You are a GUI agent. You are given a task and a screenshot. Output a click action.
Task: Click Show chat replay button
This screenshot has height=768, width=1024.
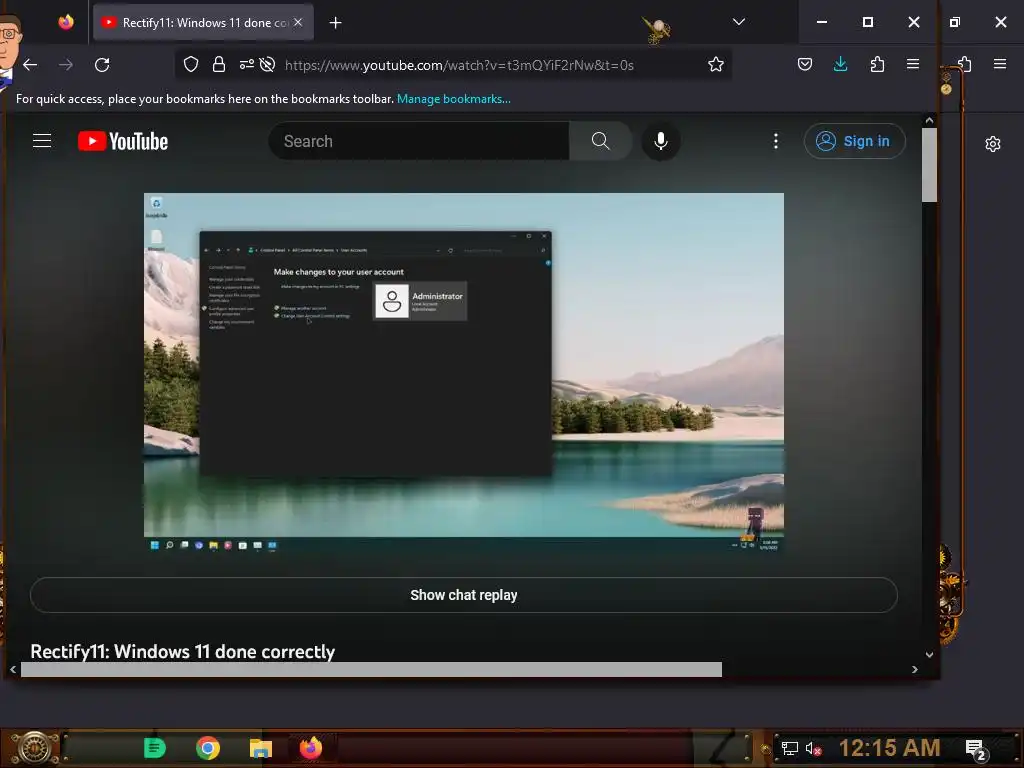point(464,595)
